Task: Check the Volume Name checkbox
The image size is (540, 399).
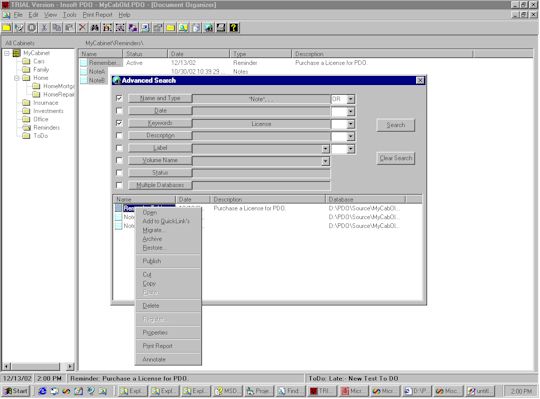Action: (x=119, y=160)
